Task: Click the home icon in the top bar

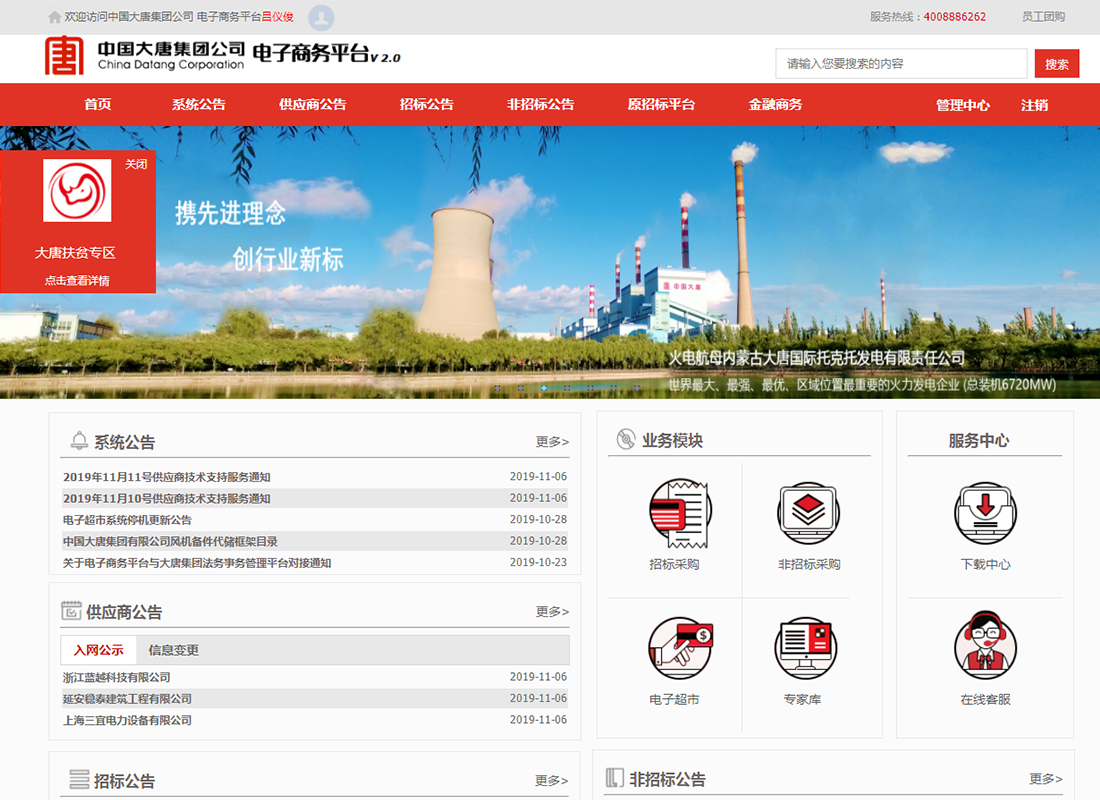Action: 54,17
